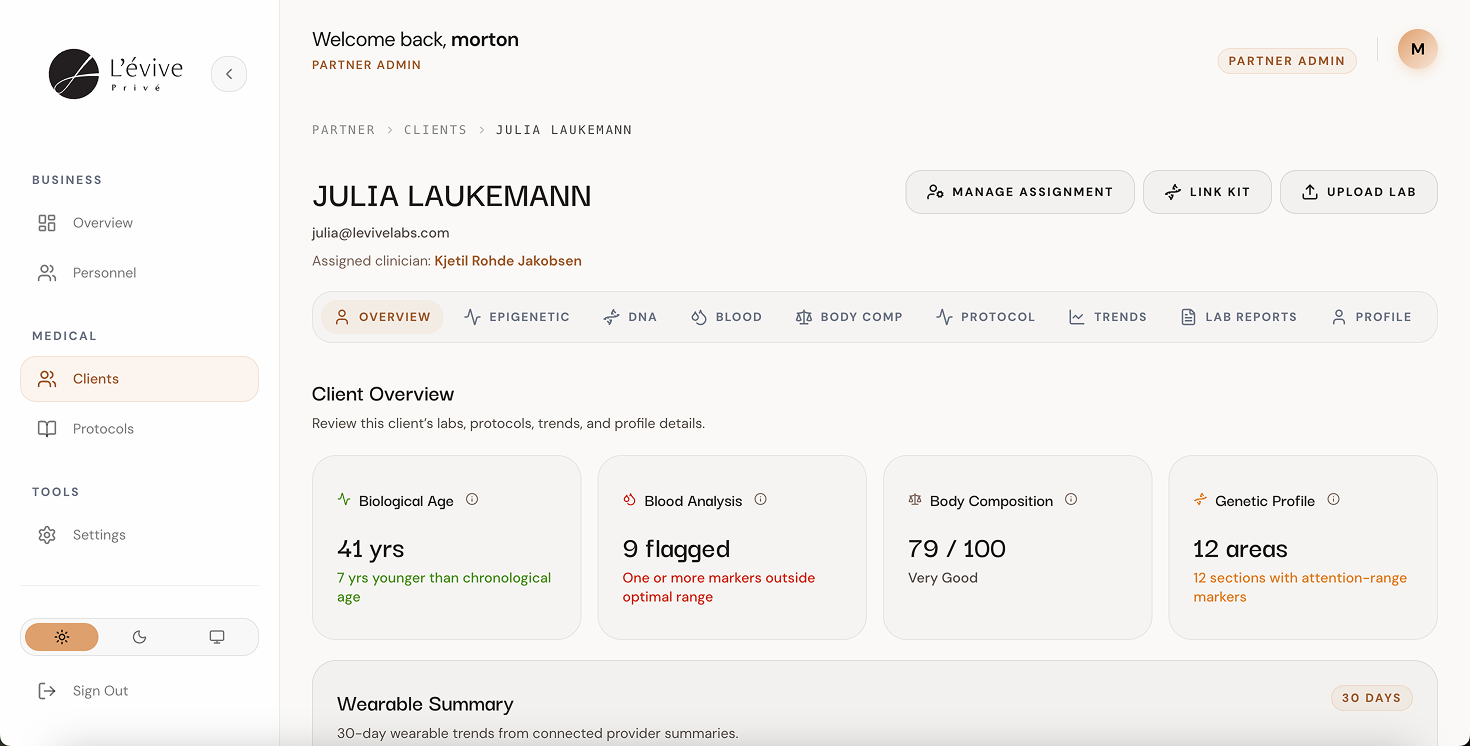The image size is (1470, 746).
Task: Click the Blood Analysis droplet icon
Action: tap(629, 499)
